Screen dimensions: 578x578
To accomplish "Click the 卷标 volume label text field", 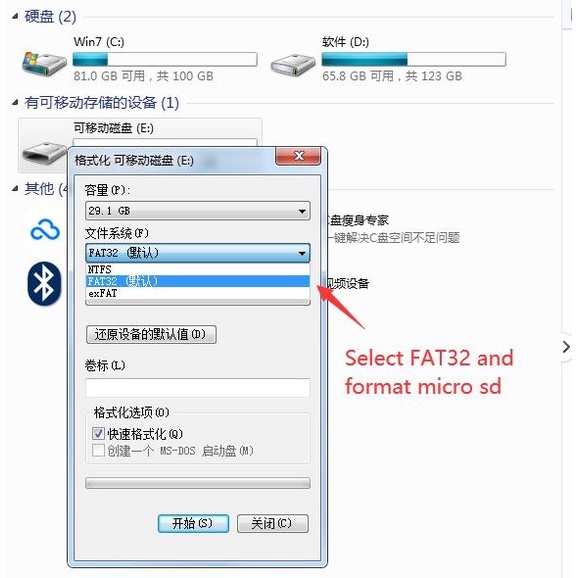I will (198, 387).
